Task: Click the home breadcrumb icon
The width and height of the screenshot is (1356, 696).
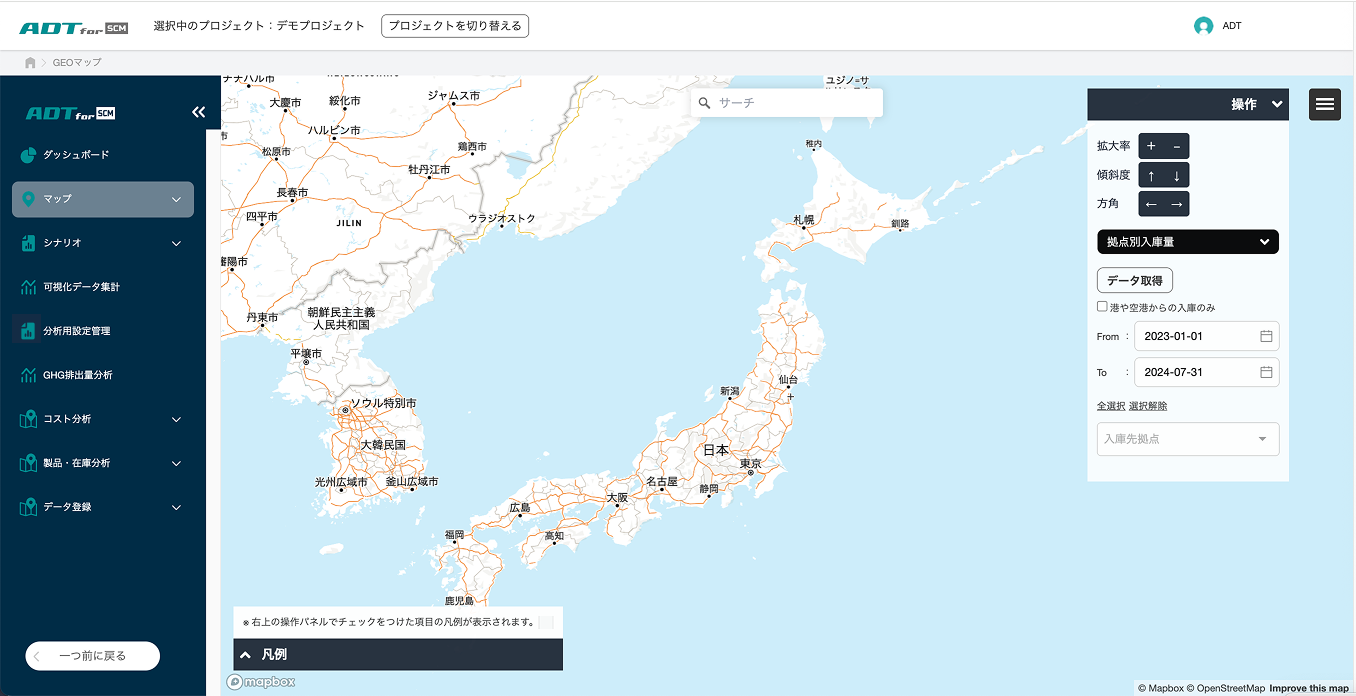Action: point(30,63)
